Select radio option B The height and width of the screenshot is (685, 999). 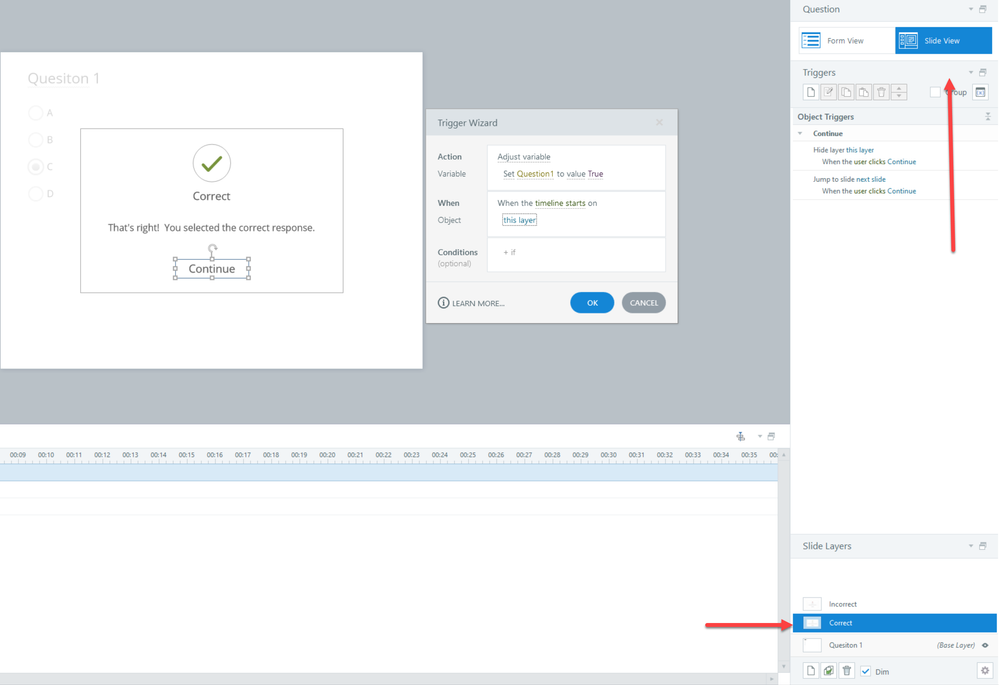(x=36, y=140)
